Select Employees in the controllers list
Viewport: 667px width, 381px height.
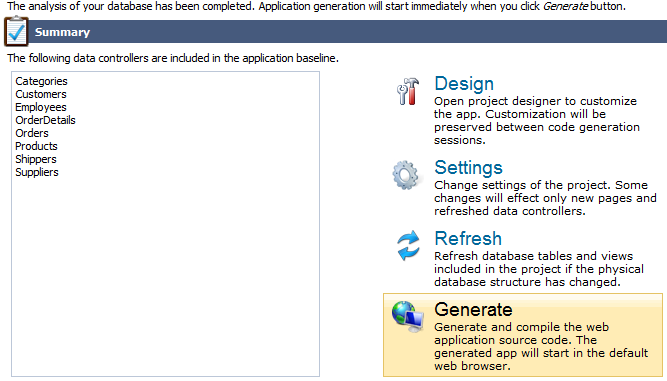(41, 107)
